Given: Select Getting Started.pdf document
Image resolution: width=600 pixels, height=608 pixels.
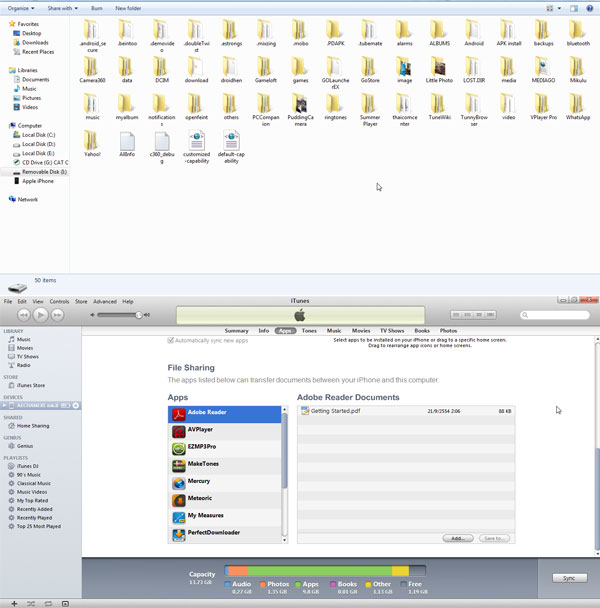Looking at the screenshot, I should pyautogui.click(x=406, y=411).
